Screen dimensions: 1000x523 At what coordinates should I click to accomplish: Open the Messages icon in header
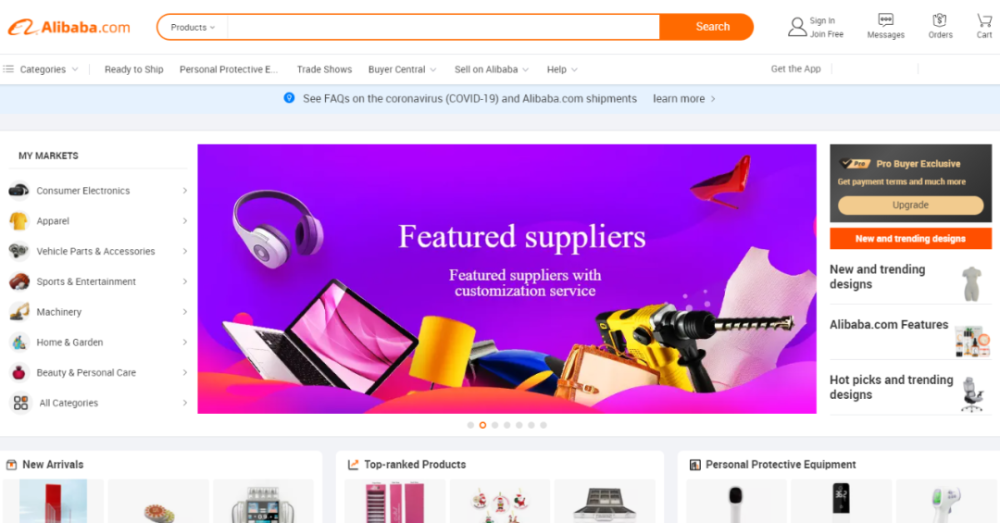tap(885, 20)
